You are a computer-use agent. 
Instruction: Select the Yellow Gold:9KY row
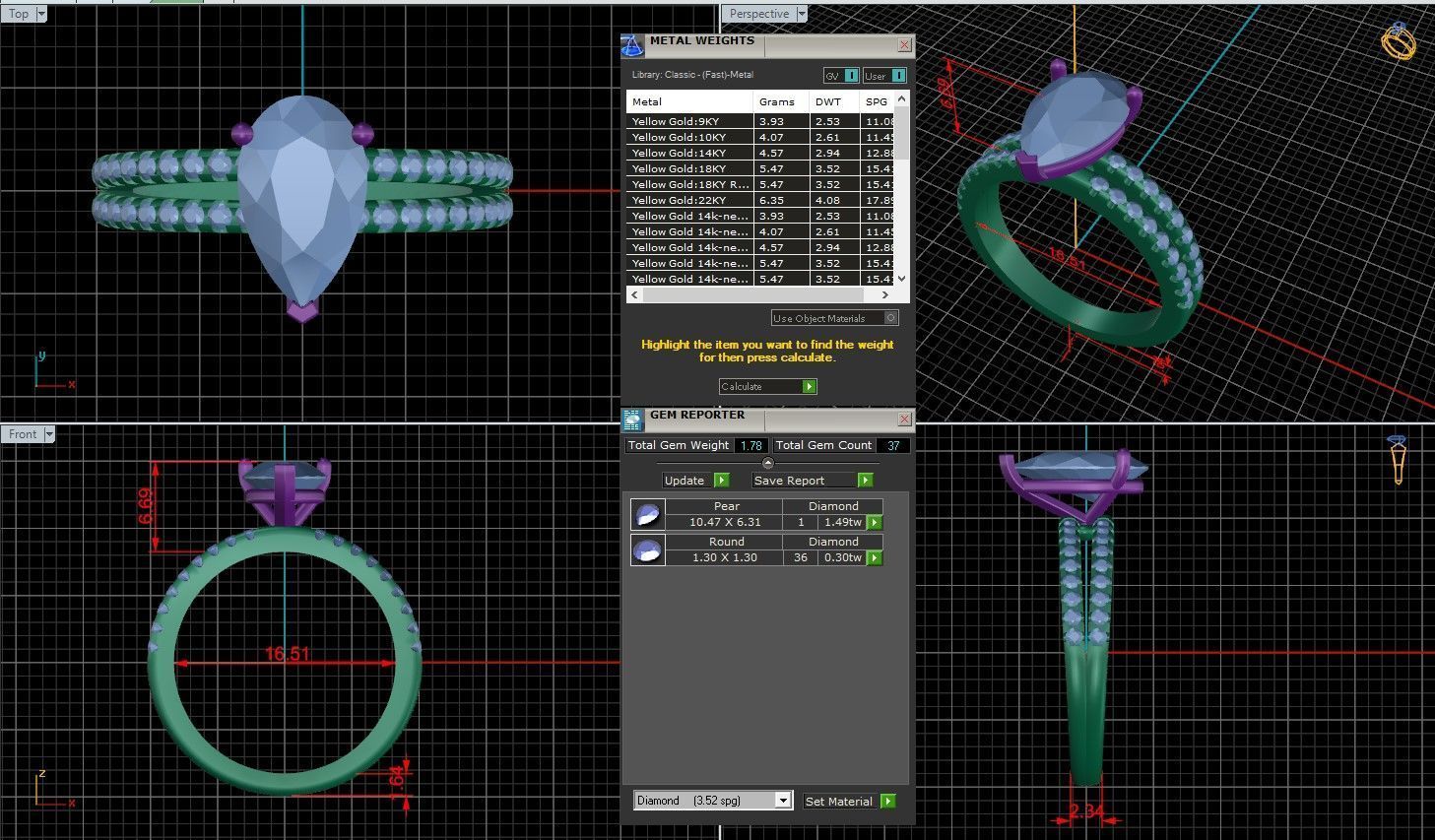(760, 122)
